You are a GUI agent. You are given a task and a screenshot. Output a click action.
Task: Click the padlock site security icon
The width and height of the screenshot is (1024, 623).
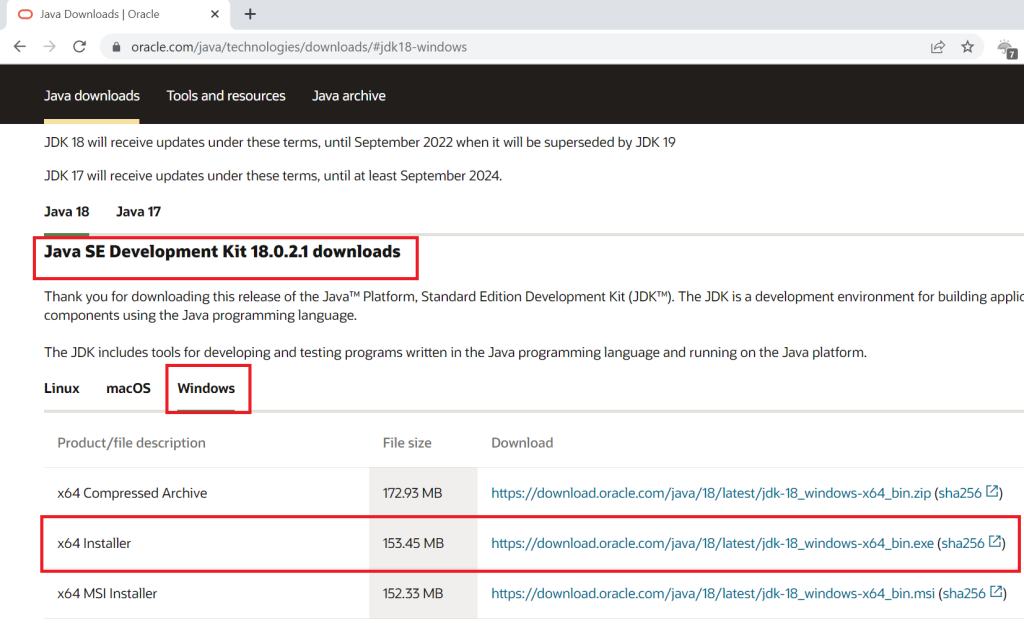tap(117, 47)
